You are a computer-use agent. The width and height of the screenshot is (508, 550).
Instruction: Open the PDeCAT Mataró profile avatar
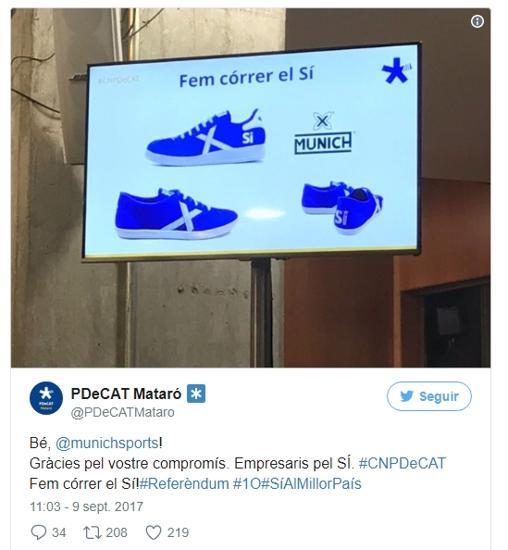pyautogui.click(x=46, y=398)
